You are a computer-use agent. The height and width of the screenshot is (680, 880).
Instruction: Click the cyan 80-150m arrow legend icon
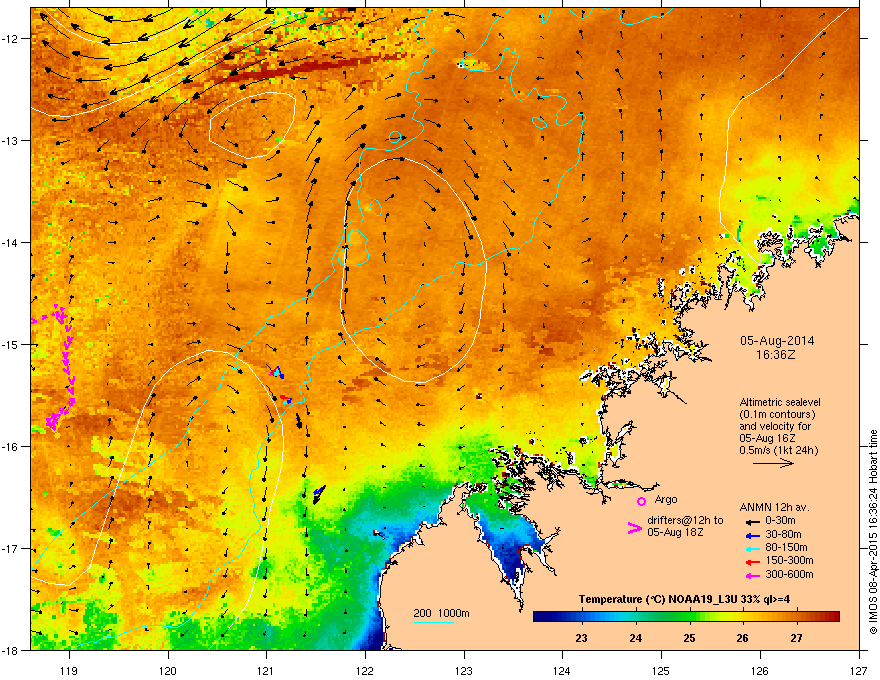(x=753, y=548)
